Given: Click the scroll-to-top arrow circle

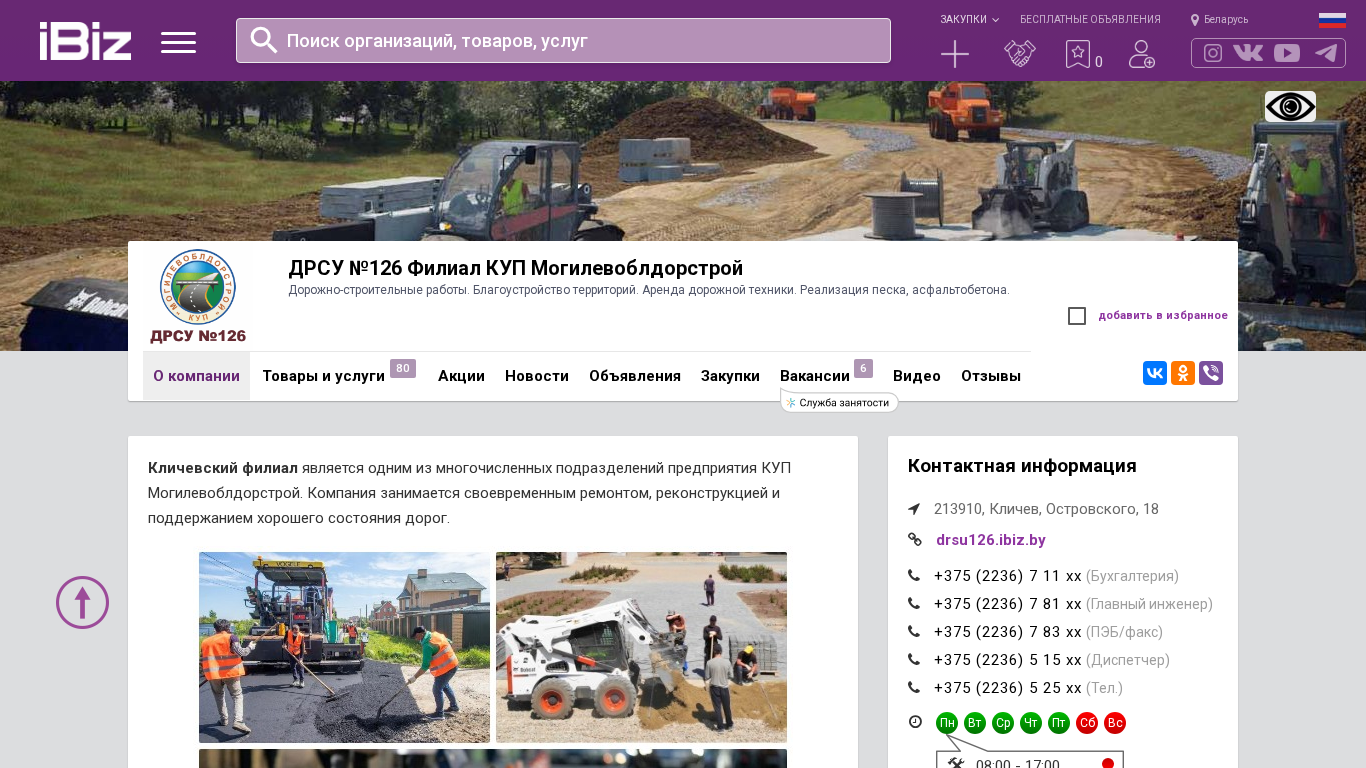Looking at the screenshot, I should pyautogui.click(x=82, y=602).
